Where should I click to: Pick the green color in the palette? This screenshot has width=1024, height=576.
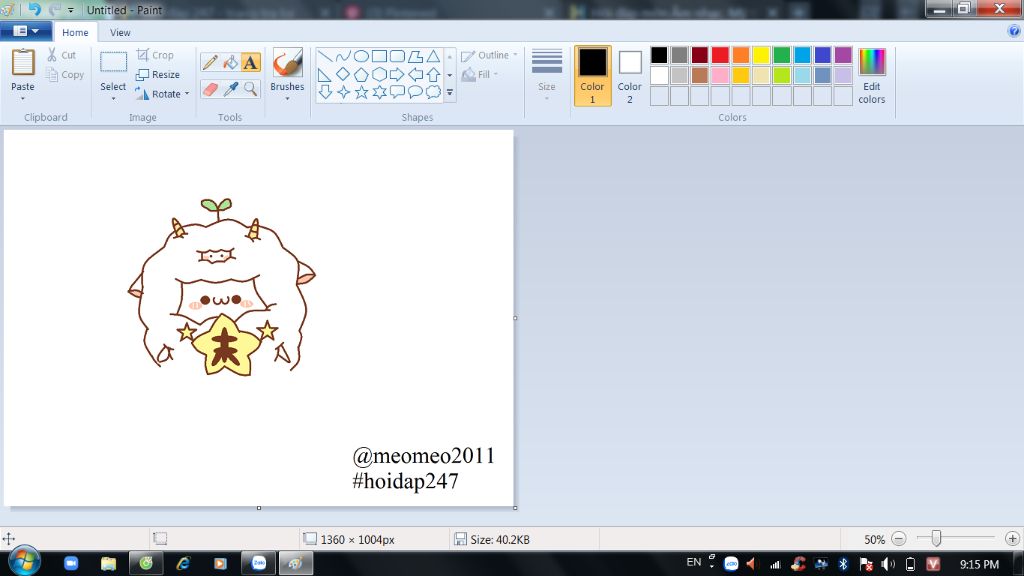tap(782, 55)
